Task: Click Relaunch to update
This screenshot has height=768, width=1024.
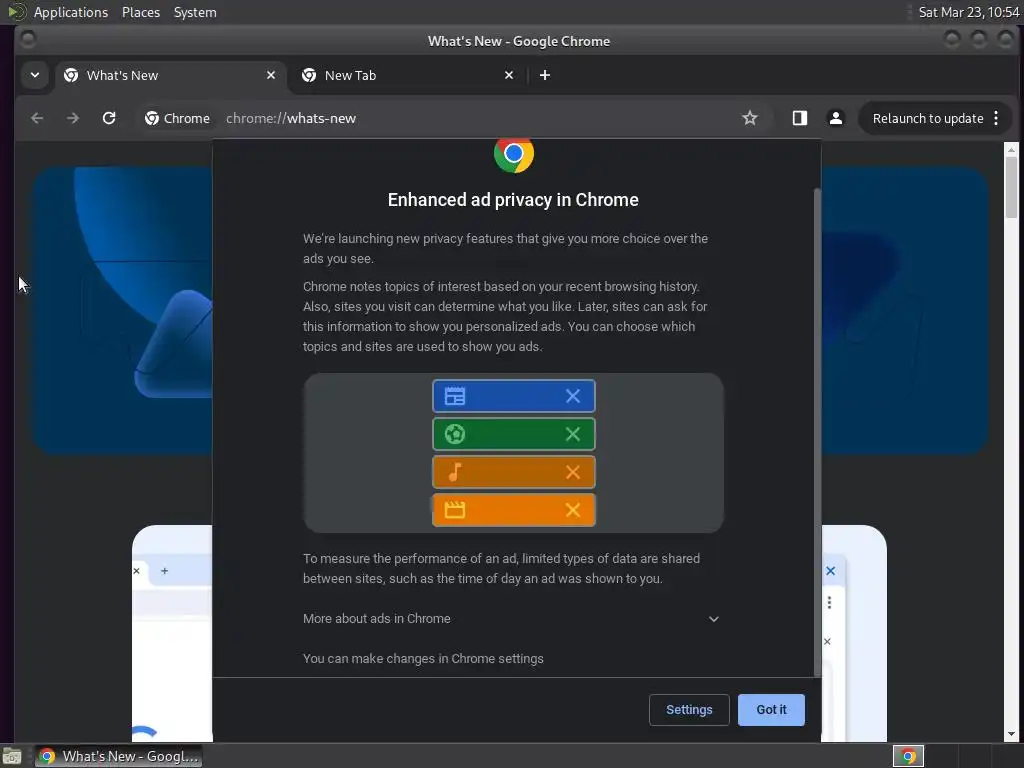Action: click(927, 118)
